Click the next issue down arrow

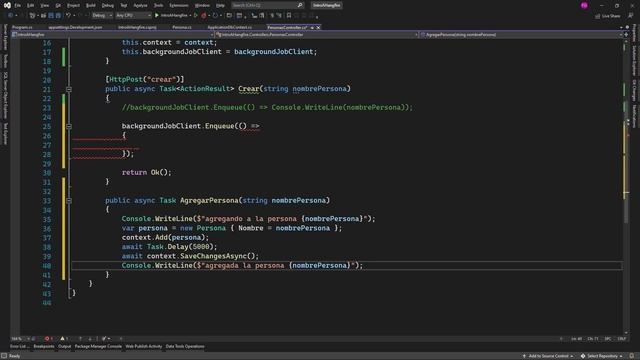(90, 338)
